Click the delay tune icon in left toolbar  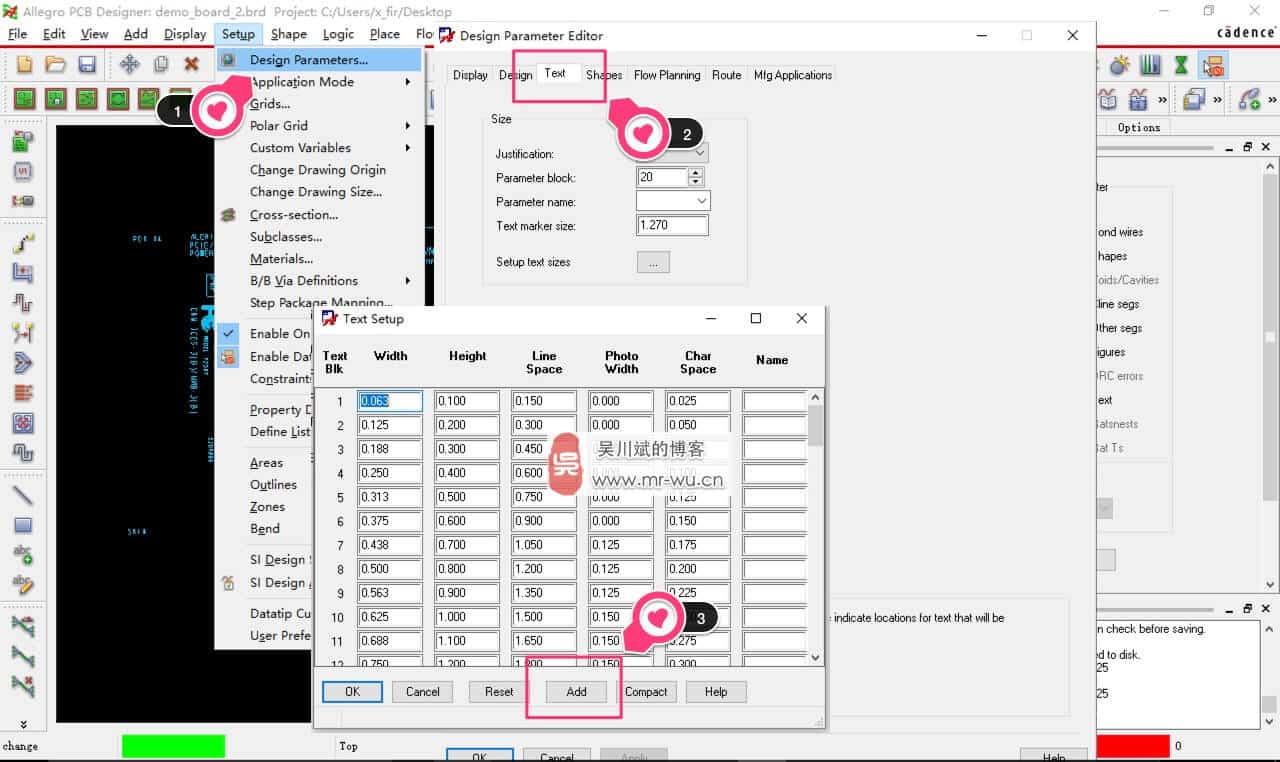tap(22, 303)
